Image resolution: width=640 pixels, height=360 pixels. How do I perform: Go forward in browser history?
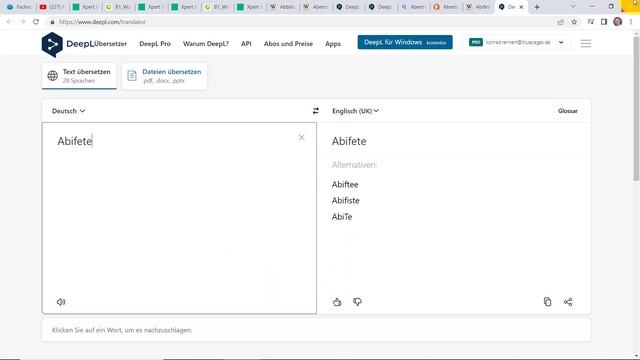pyautogui.click(x=22, y=22)
